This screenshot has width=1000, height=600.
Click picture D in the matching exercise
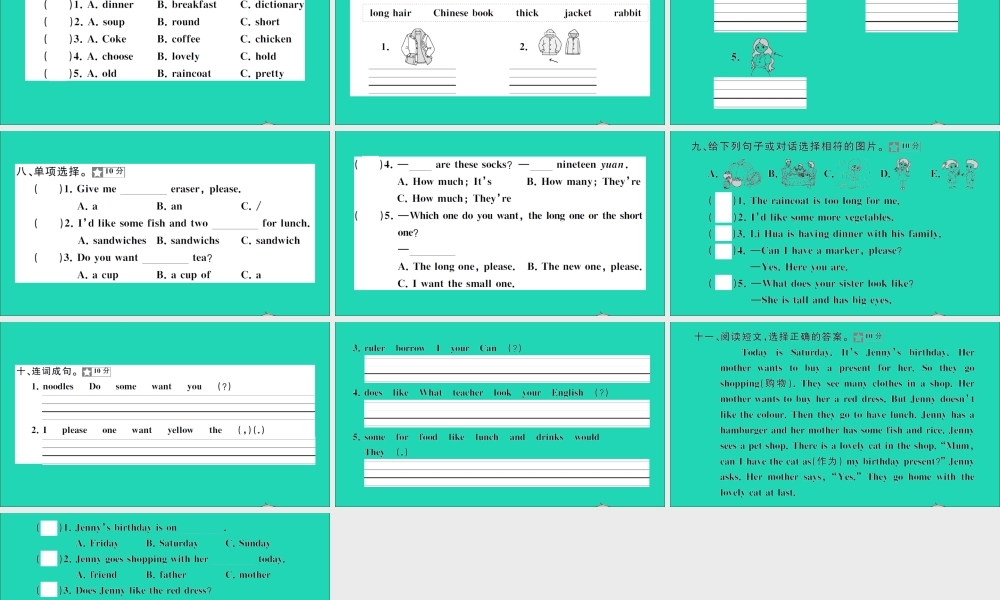tap(902, 173)
